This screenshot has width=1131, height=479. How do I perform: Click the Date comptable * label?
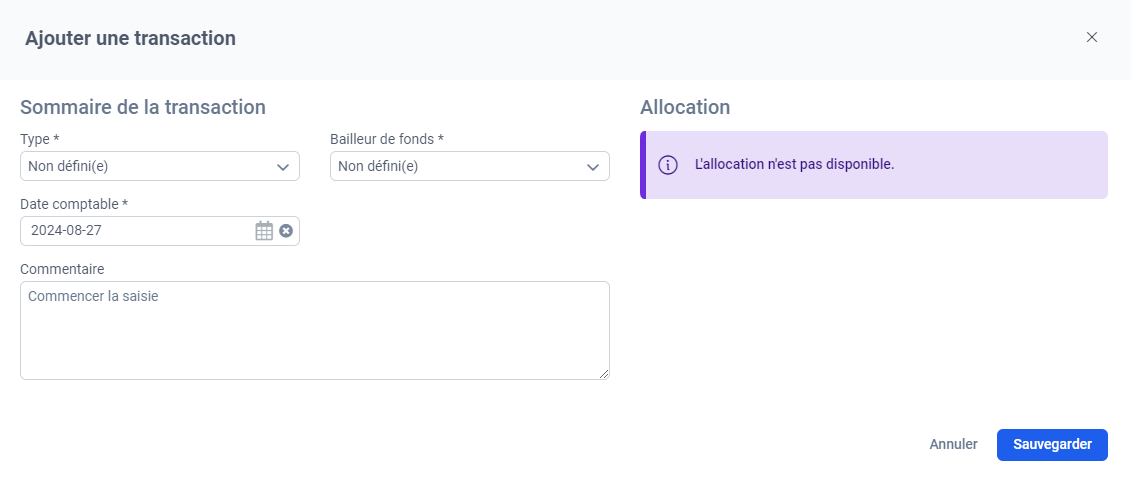74,204
